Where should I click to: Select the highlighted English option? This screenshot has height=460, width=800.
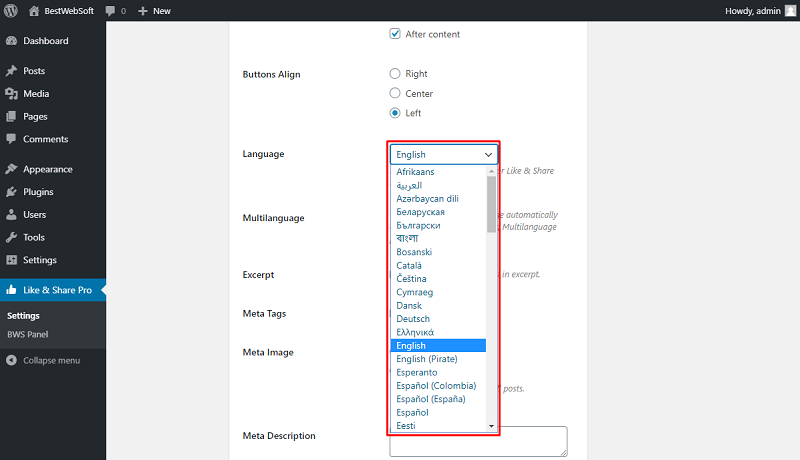click(438, 346)
